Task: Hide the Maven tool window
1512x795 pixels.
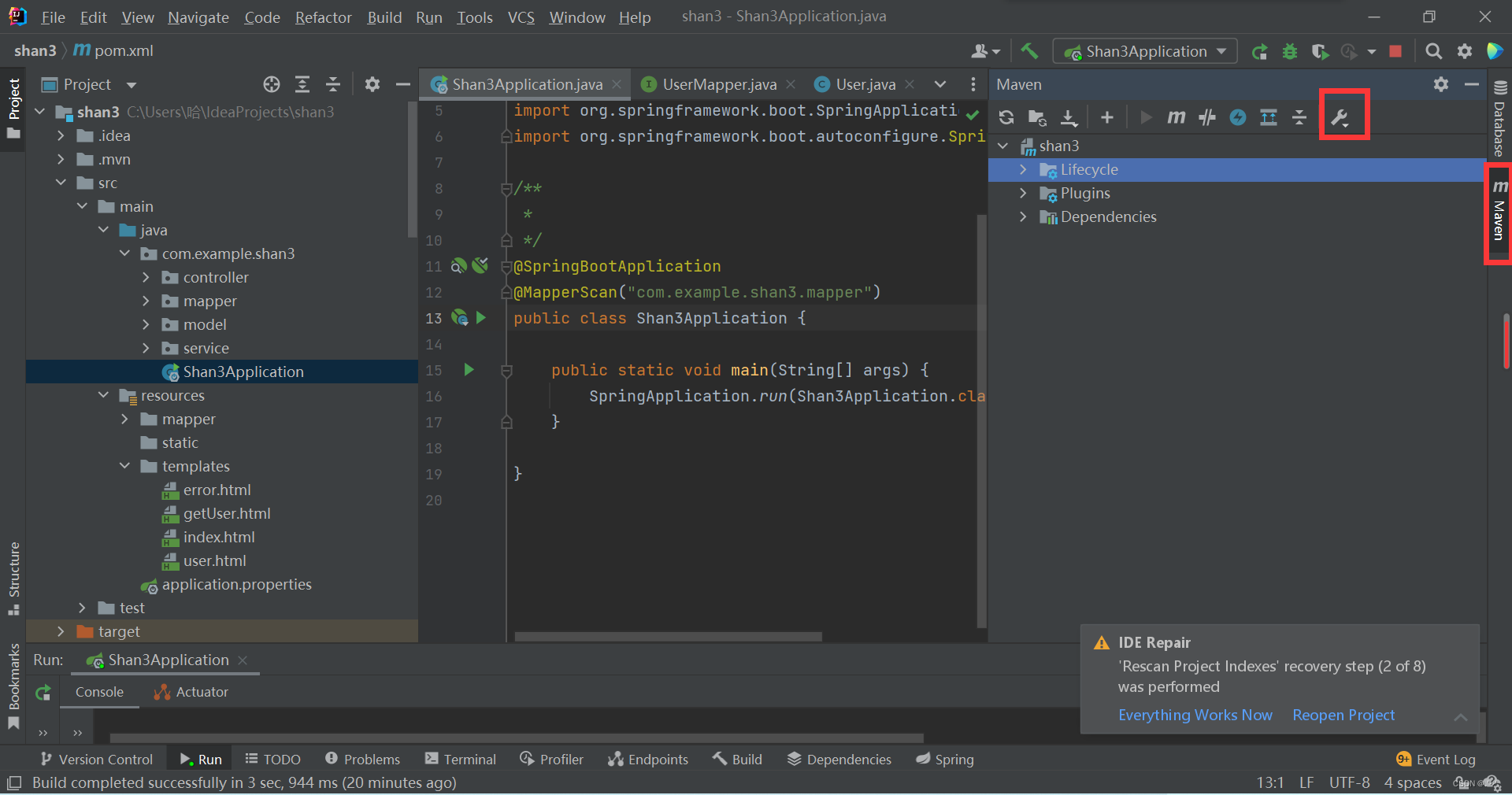Action: (1471, 84)
